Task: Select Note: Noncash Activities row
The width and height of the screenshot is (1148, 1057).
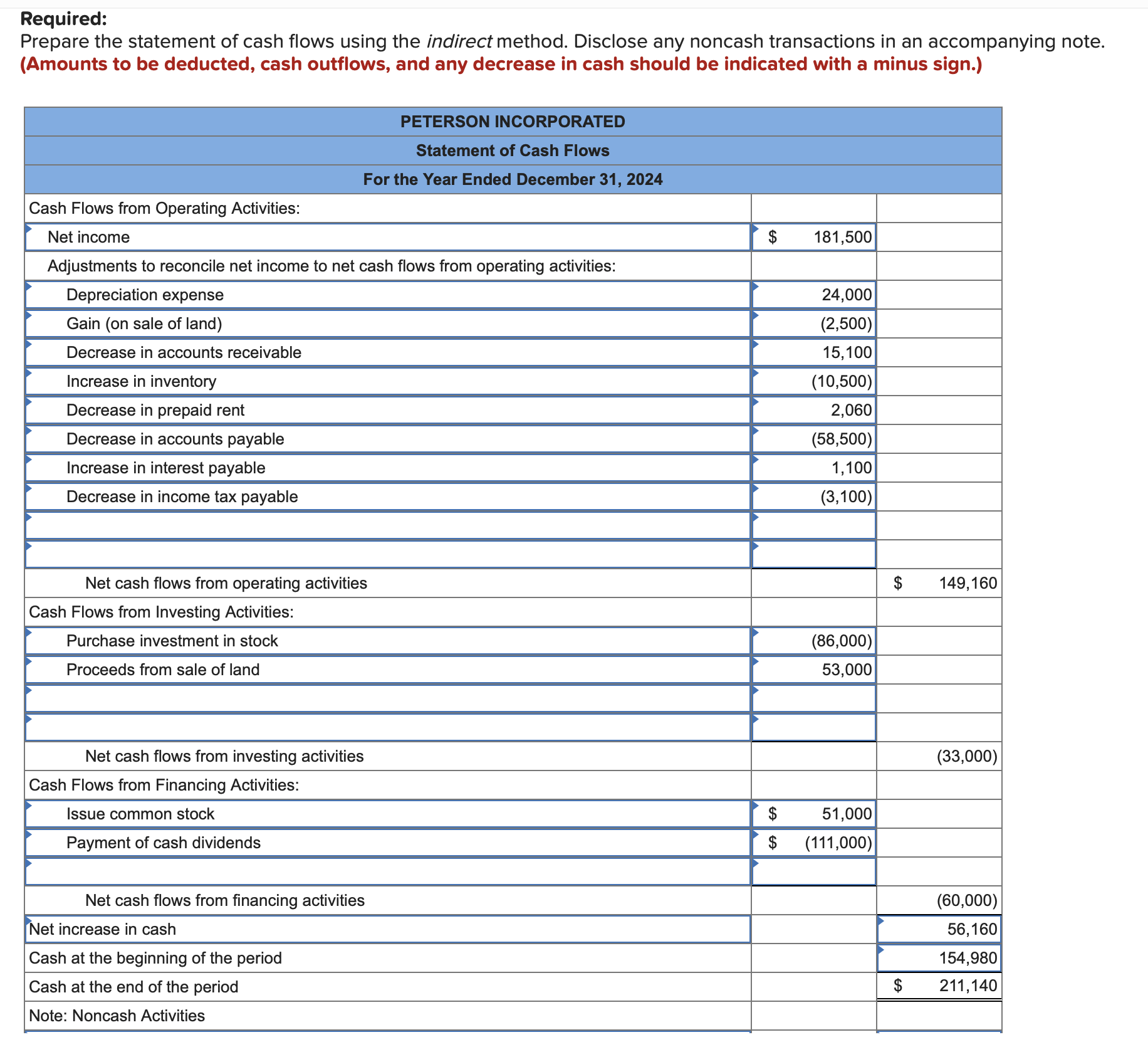Action: (x=388, y=1016)
